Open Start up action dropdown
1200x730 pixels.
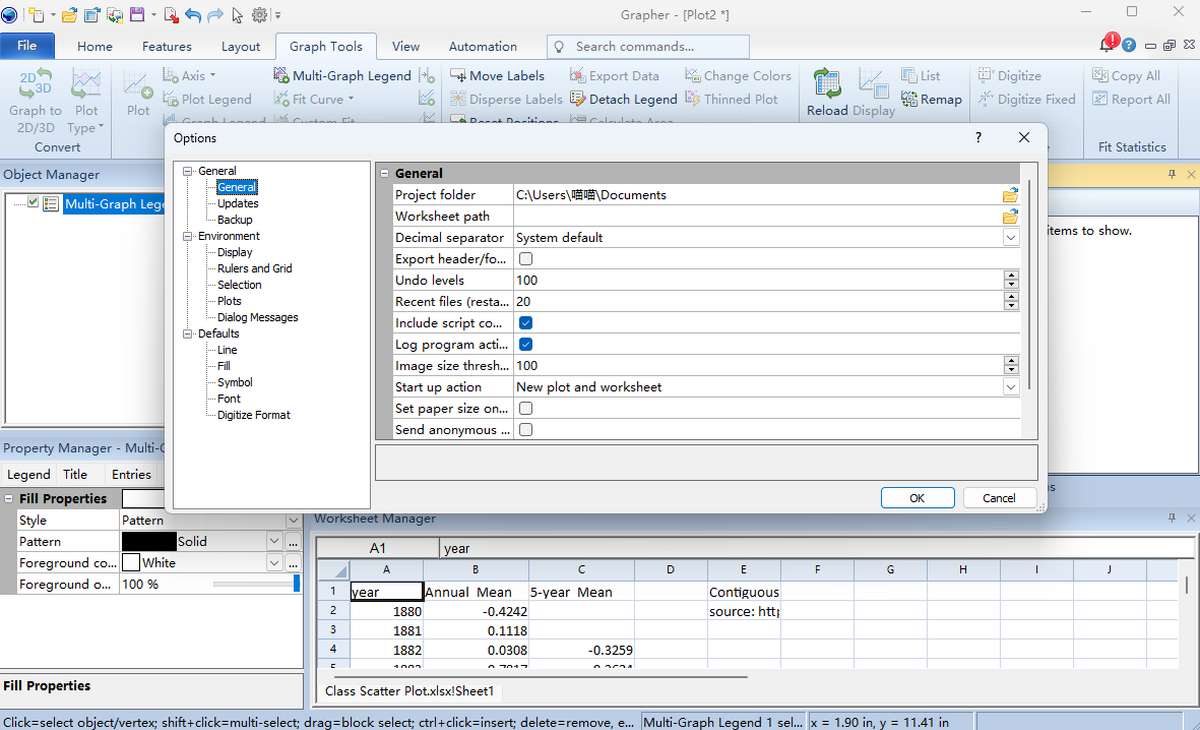click(1010, 387)
